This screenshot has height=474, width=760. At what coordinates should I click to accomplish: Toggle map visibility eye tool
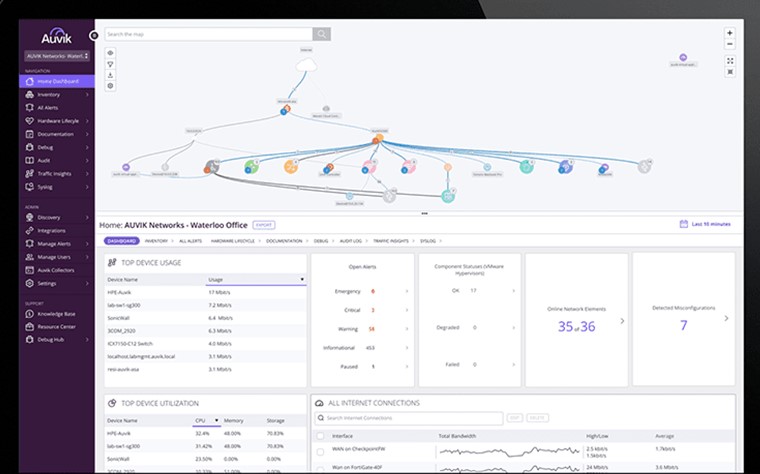111,53
